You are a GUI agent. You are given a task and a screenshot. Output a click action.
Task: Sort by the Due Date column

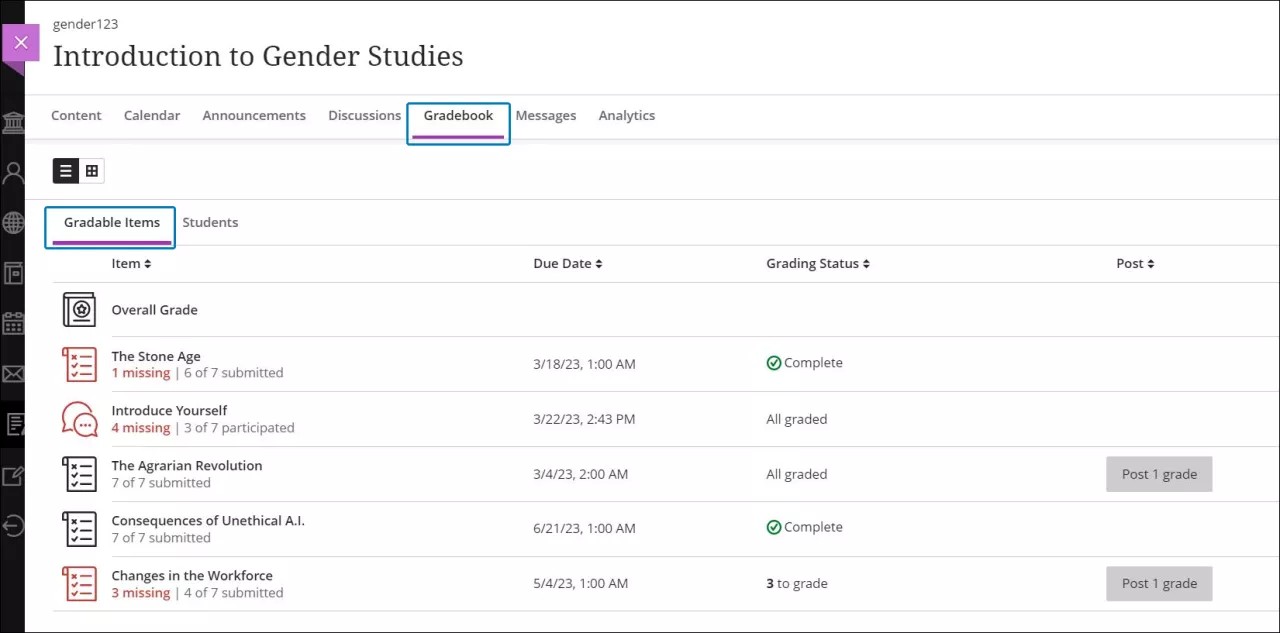[x=567, y=263]
